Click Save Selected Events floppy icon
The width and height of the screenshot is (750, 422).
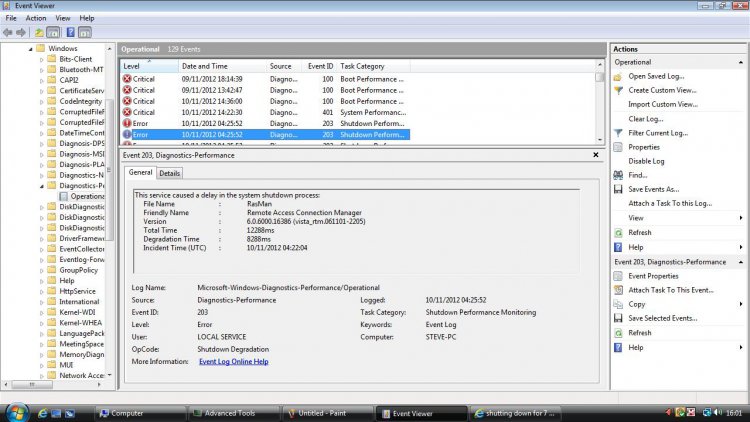pos(618,318)
